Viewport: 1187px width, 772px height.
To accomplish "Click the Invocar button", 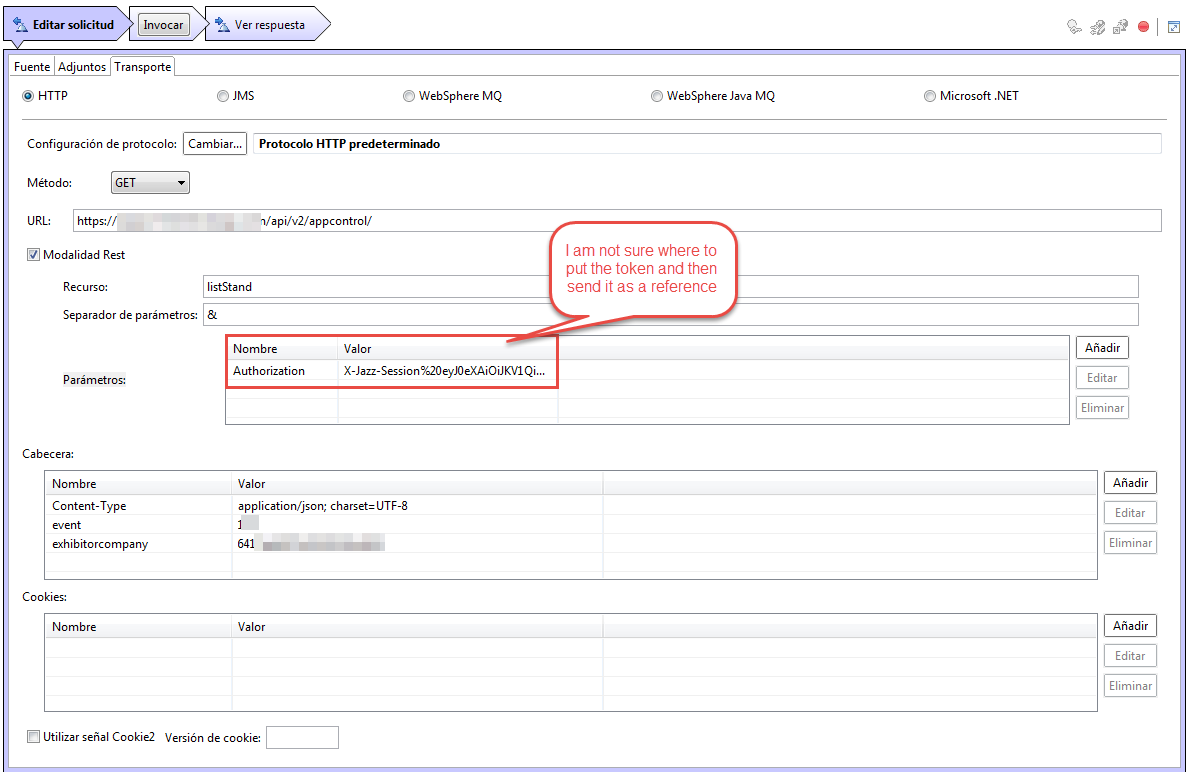I will point(161,24).
